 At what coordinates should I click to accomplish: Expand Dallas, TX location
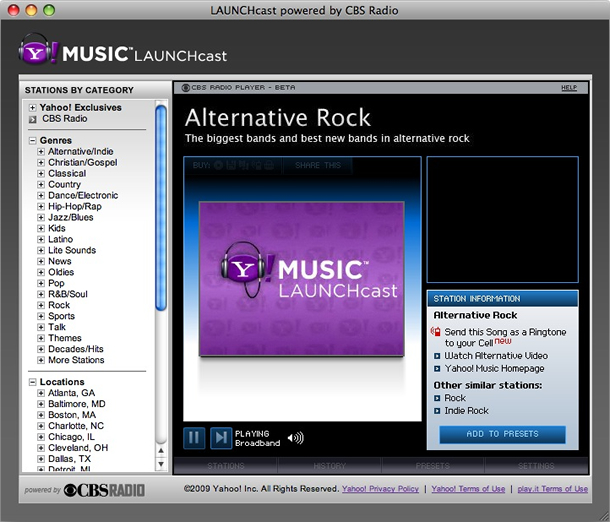(x=41, y=459)
